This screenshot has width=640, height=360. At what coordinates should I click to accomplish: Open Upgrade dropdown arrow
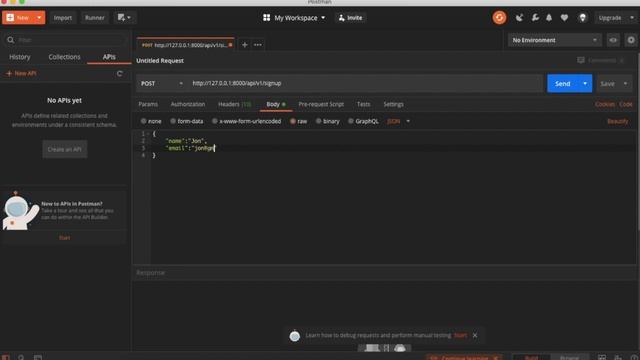[x=632, y=18]
